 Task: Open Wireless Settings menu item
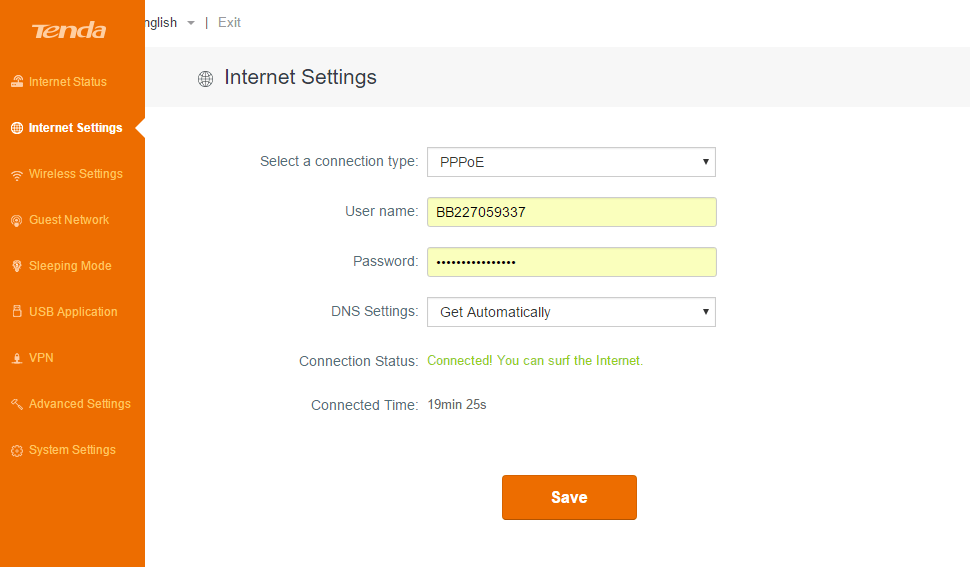[76, 174]
